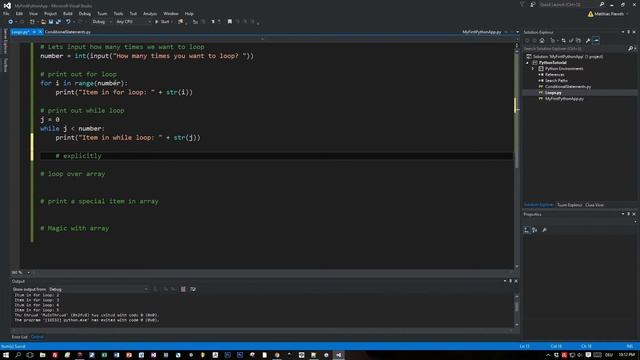Viewport: 640px width, 360px height.
Task: Click the Navigate Backward toolbar icon
Action: 11,22
